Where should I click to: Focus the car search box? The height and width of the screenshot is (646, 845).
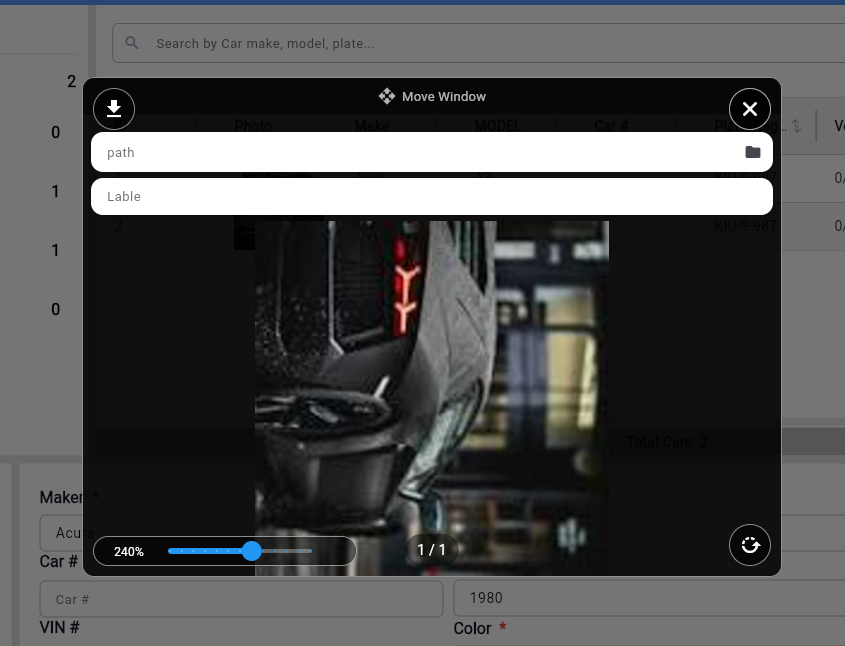click(x=480, y=44)
